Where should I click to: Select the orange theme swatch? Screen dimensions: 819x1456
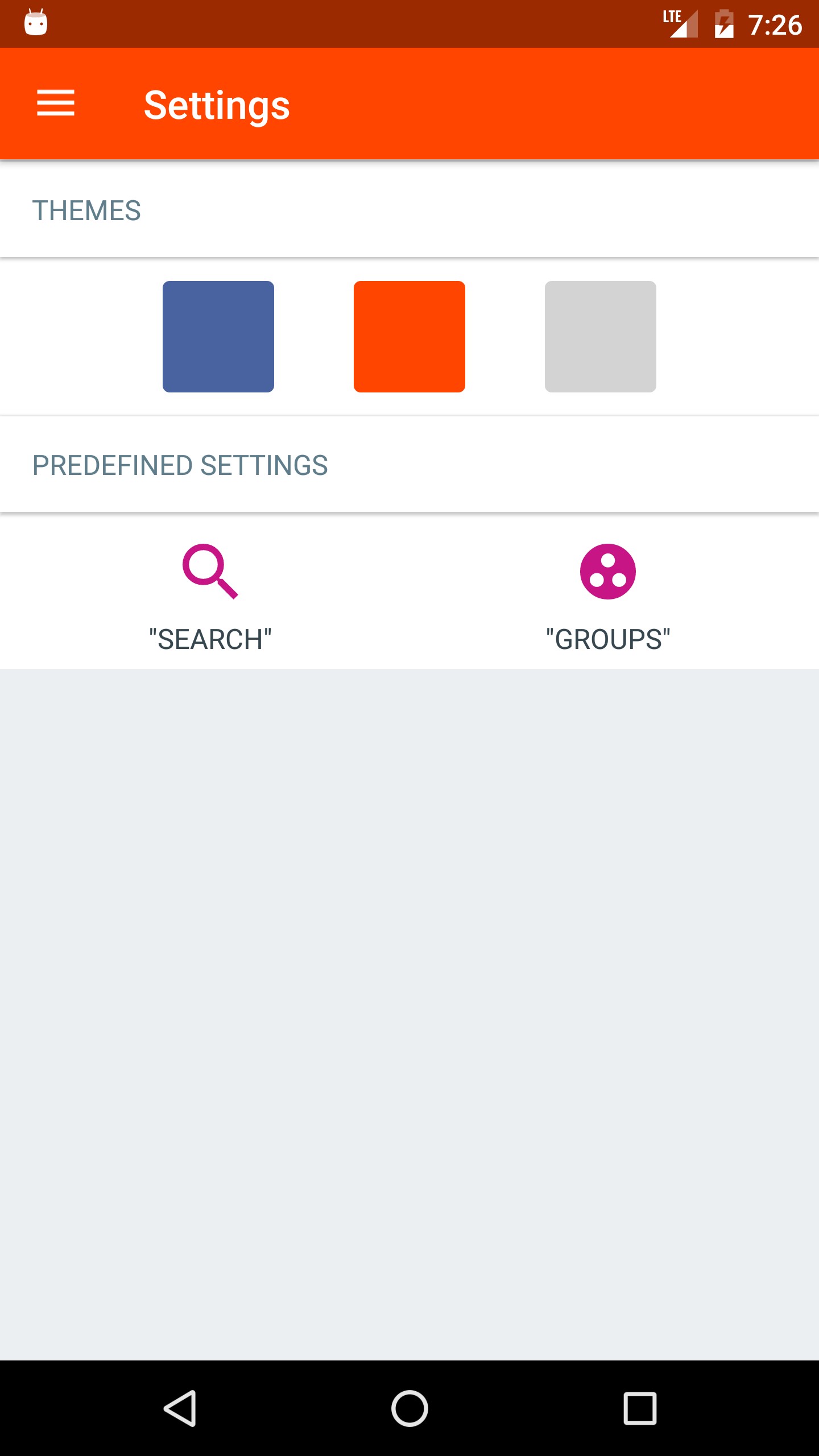[409, 337]
